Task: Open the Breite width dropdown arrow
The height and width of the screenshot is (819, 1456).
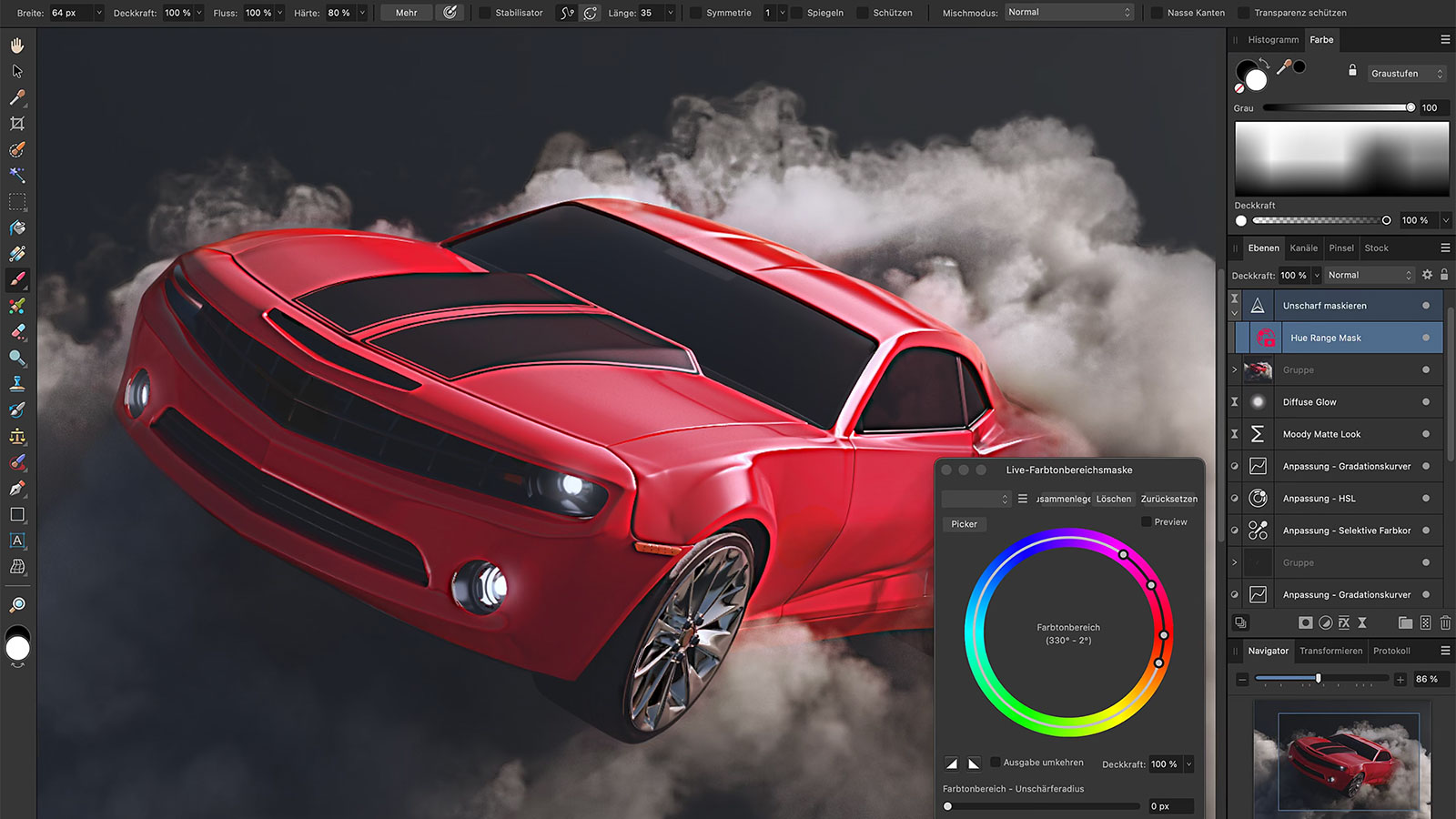Action: point(99,13)
